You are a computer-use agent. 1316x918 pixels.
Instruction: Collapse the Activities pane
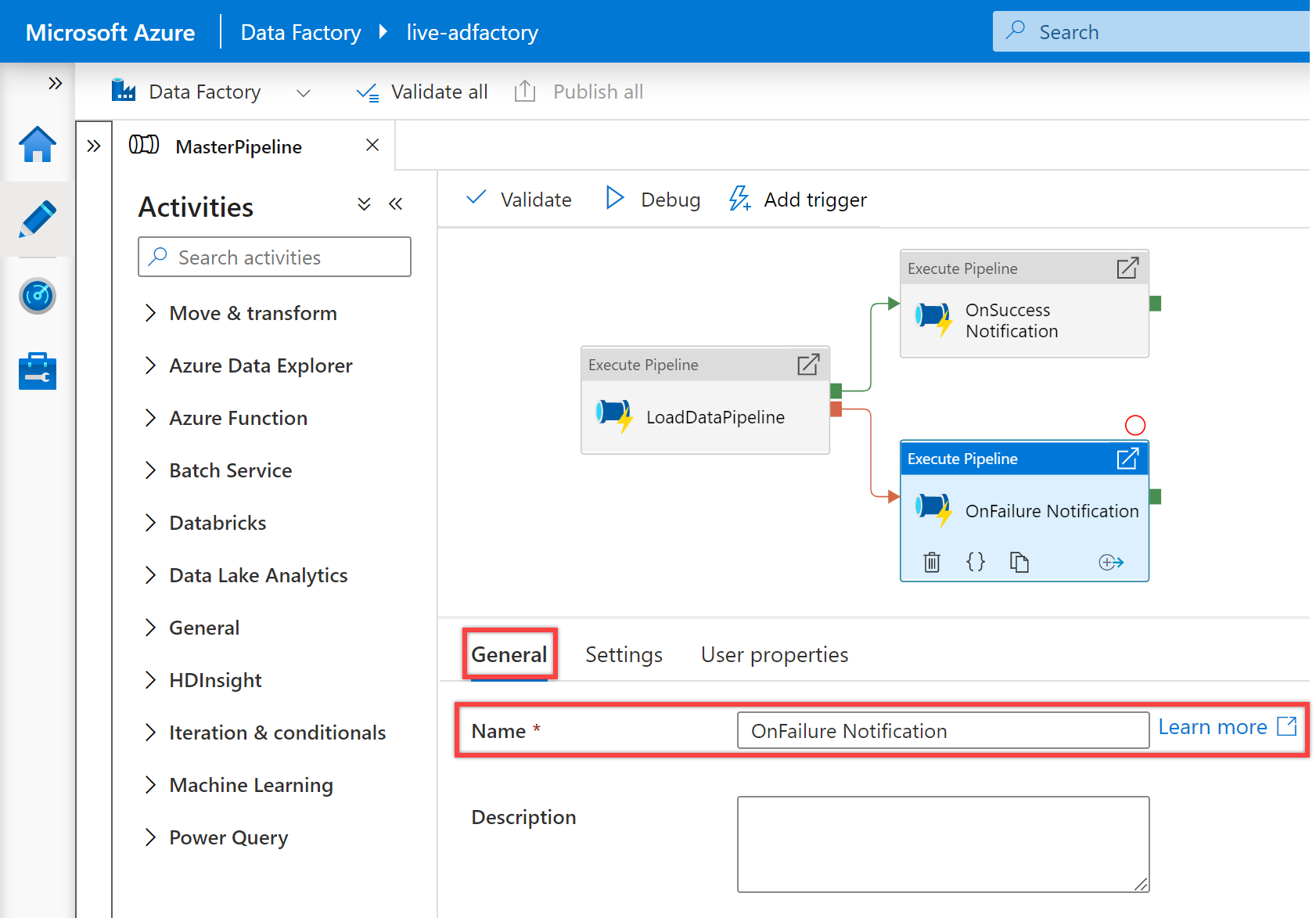[x=396, y=204]
